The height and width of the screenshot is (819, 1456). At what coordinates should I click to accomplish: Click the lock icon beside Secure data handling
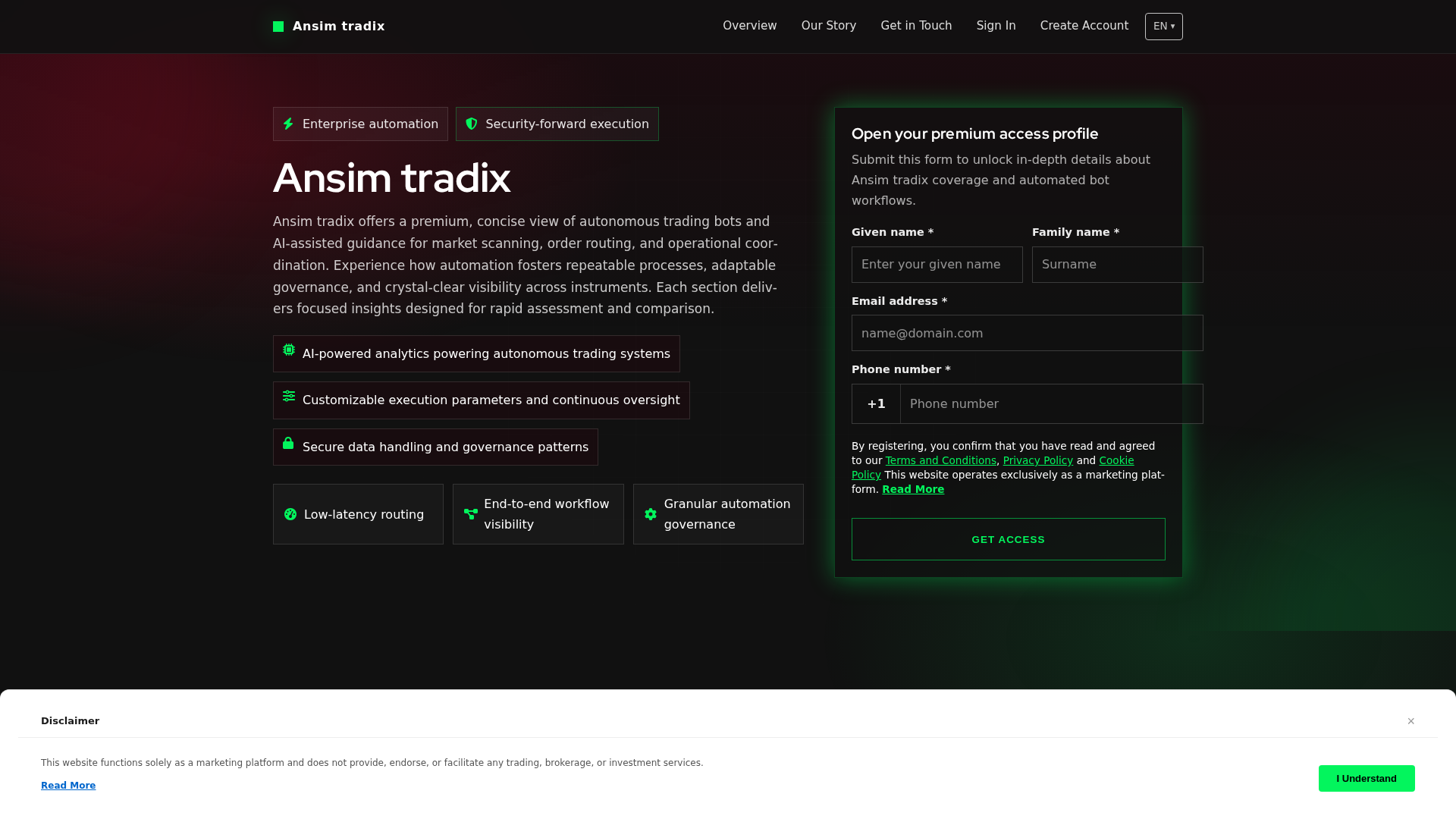[288, 443]
